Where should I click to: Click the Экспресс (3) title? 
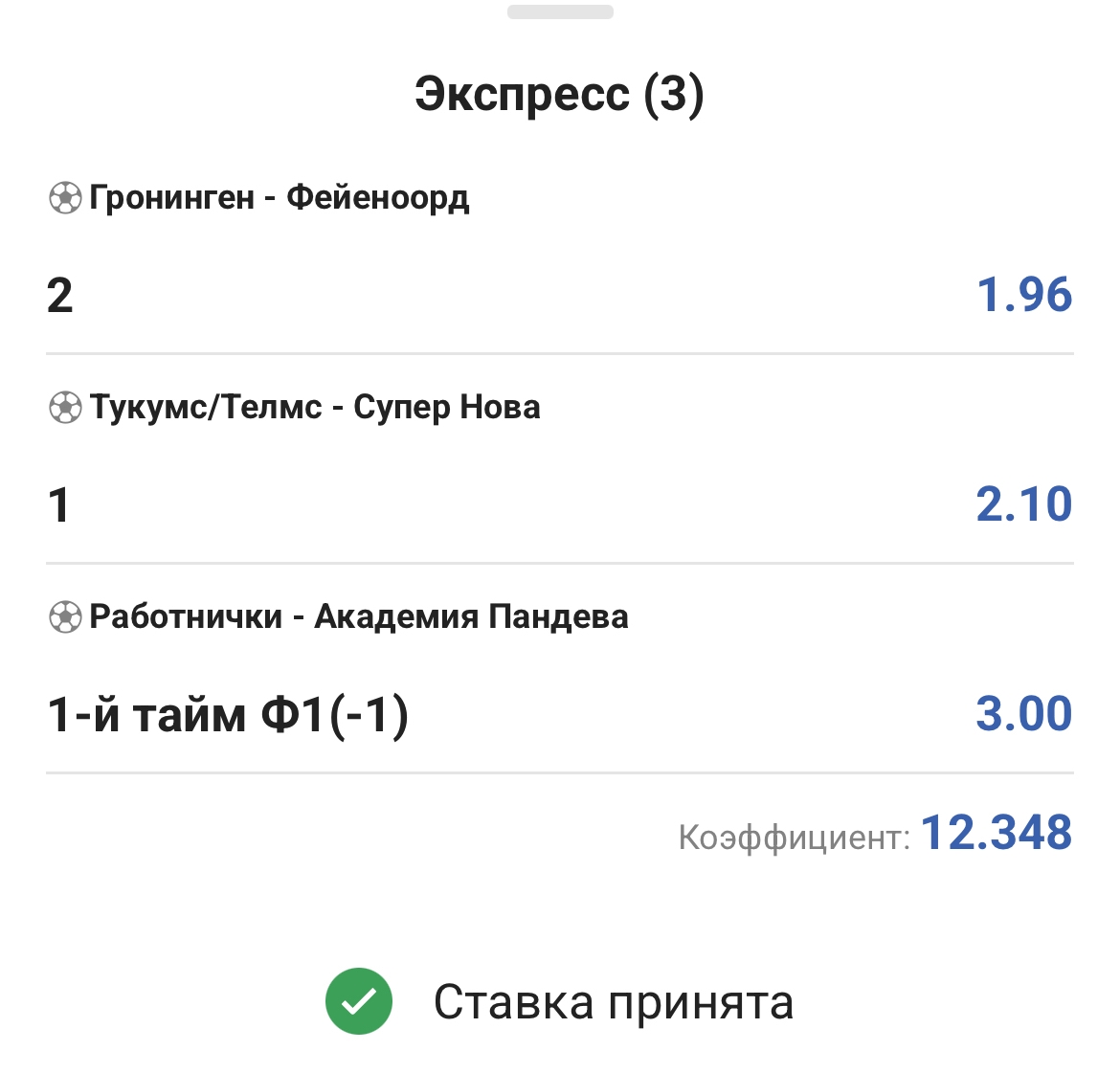[x=560, y=94]
